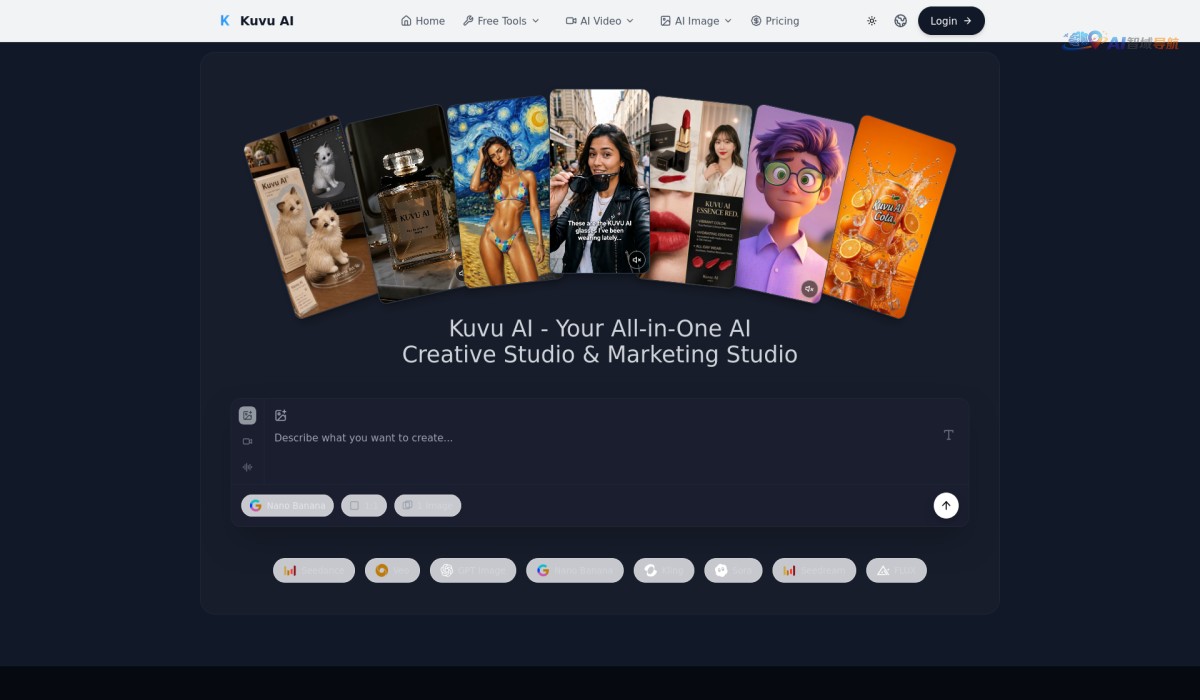Viewport: 1200px width, 700px height.
Task: Expand the AI Image menu
Action: pyautogui.click(x=696, y=20)
